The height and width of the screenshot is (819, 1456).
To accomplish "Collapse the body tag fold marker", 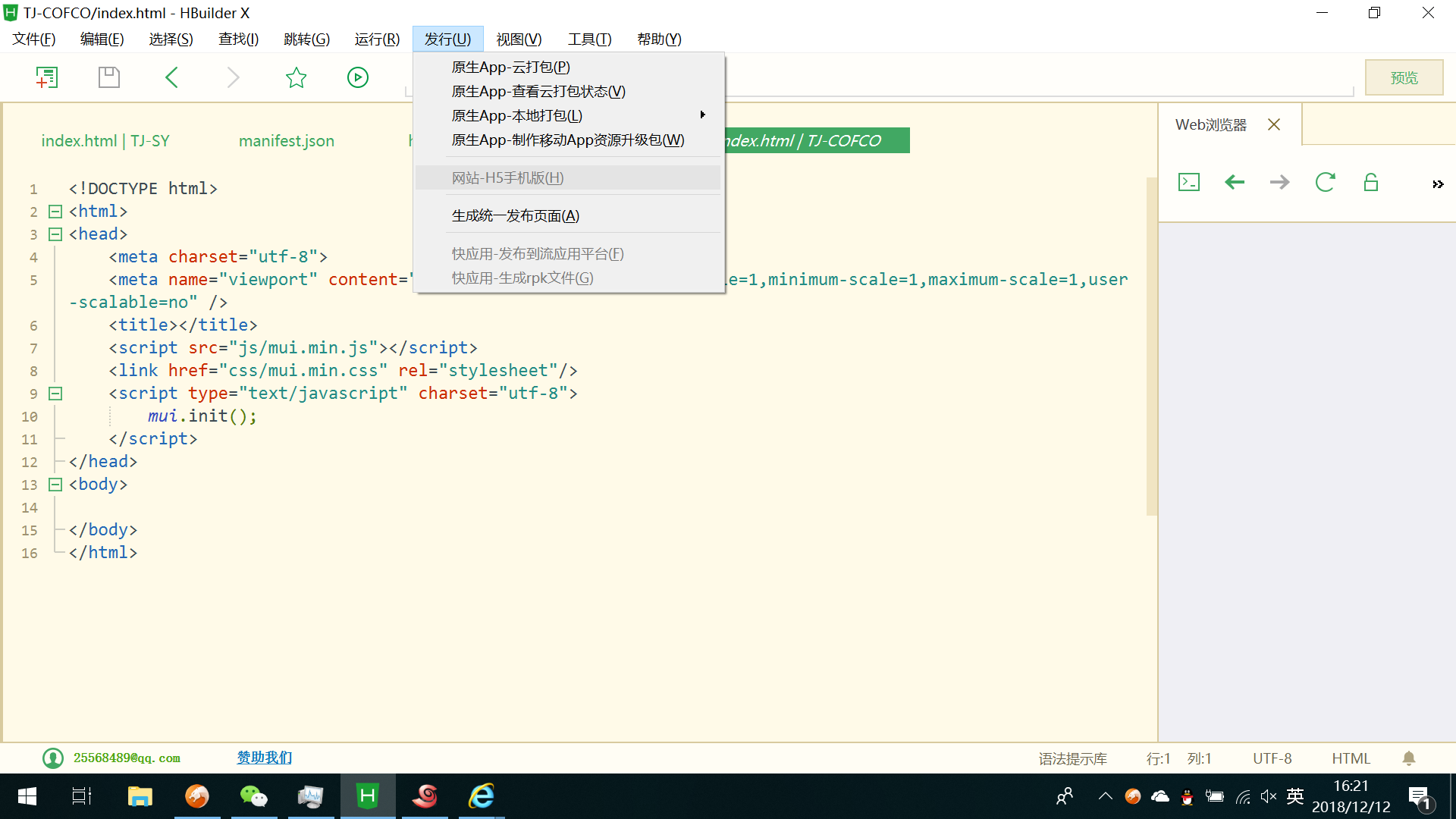I will point(55,485).
